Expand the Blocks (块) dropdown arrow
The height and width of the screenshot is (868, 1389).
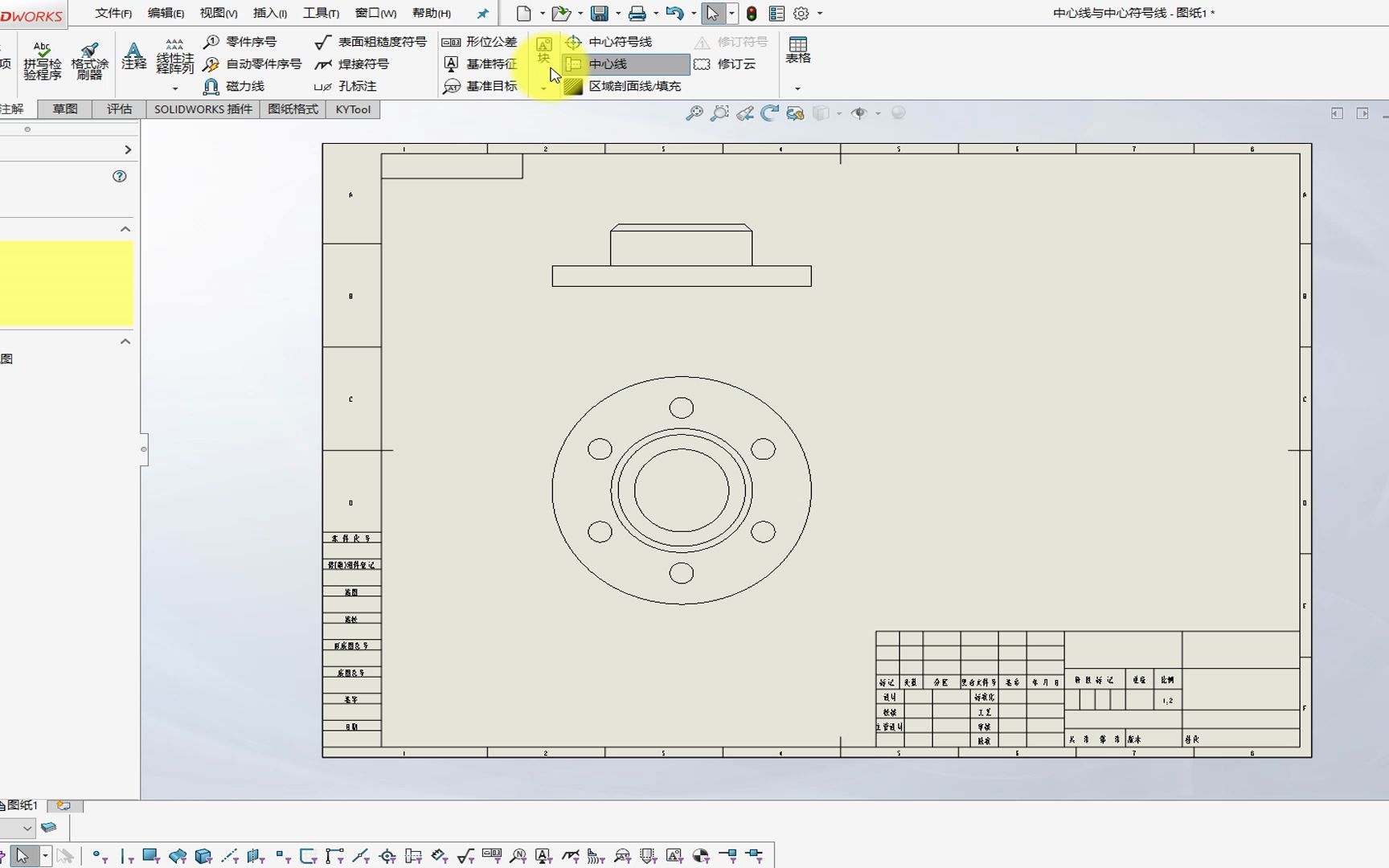coord(544,88)
